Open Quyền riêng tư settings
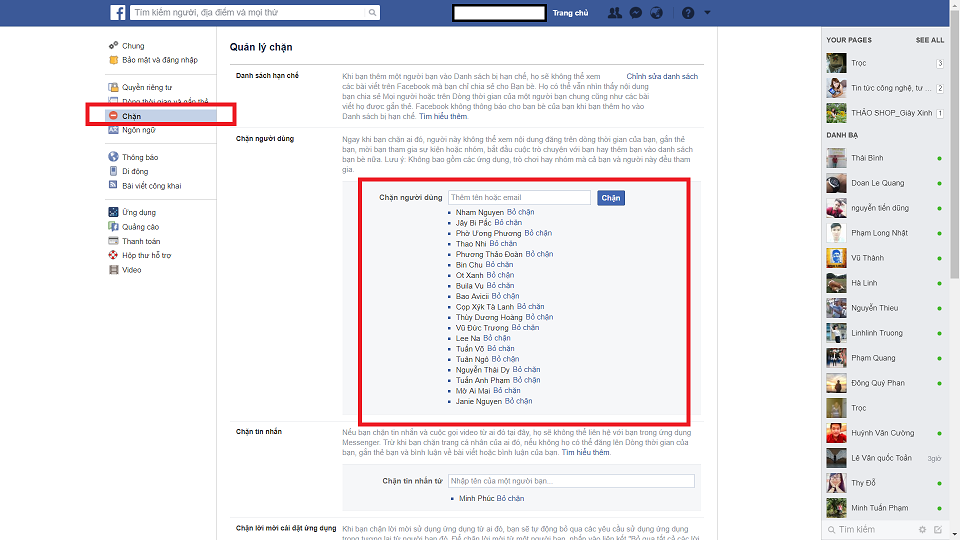The height and width of the screenshot is (540, 960). coord(147,88)
